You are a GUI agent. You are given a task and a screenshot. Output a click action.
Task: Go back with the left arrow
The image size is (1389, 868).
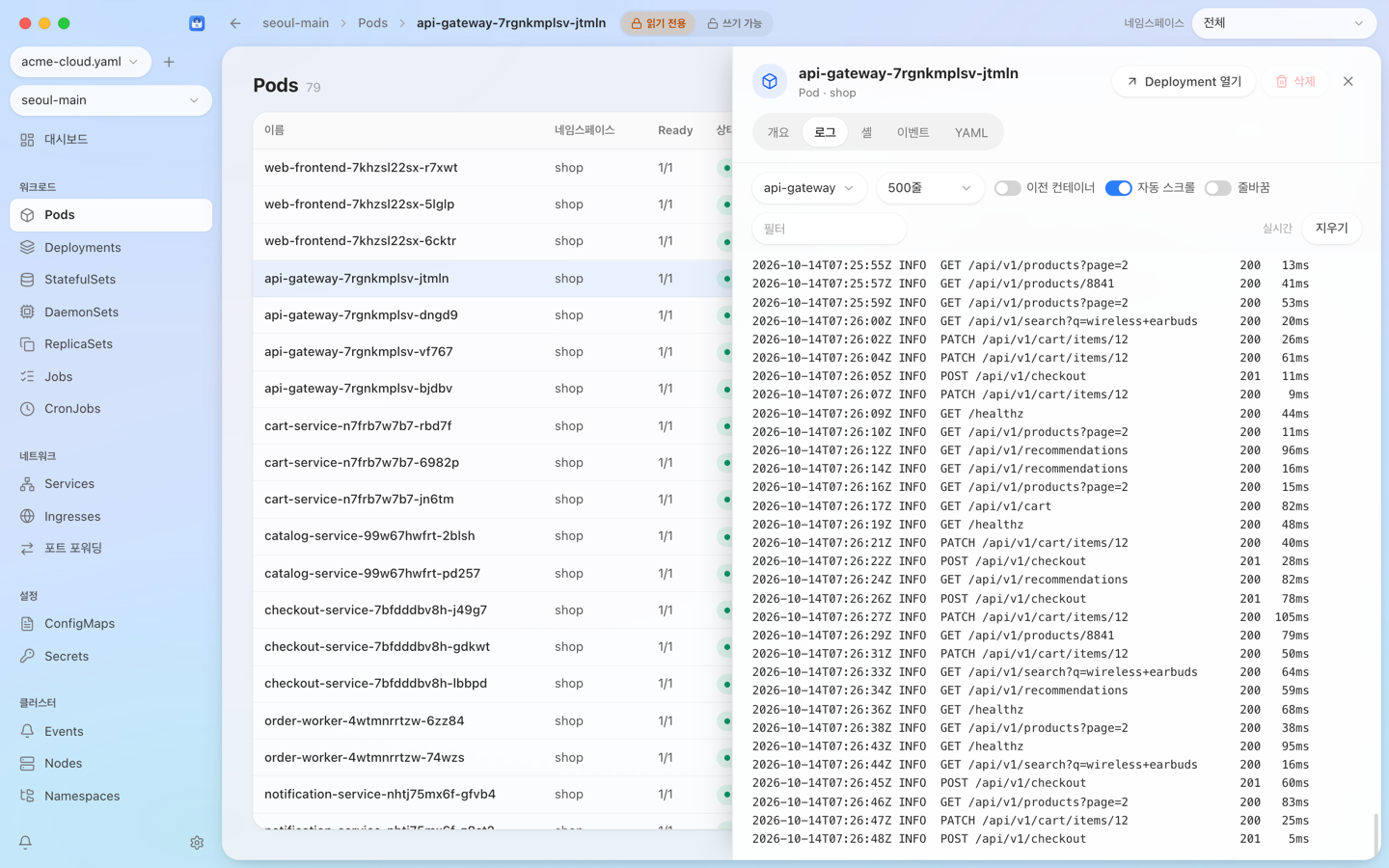pos(235,23)
